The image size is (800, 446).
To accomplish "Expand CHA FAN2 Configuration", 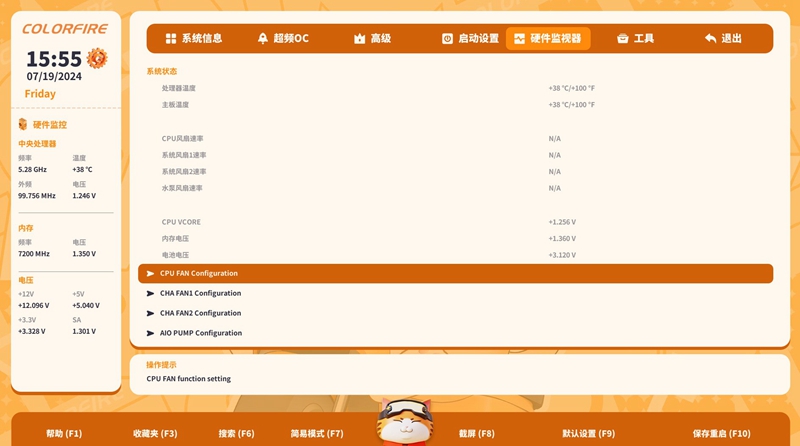I will coord(200,313).
